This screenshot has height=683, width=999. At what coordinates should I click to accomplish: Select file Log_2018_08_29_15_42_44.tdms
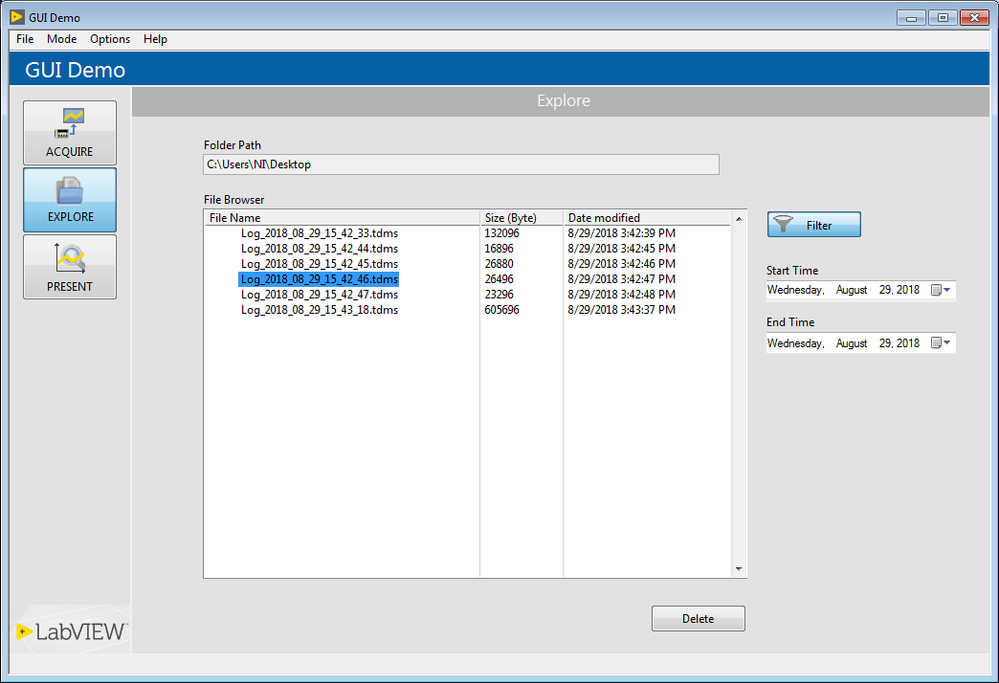point(319,249)
